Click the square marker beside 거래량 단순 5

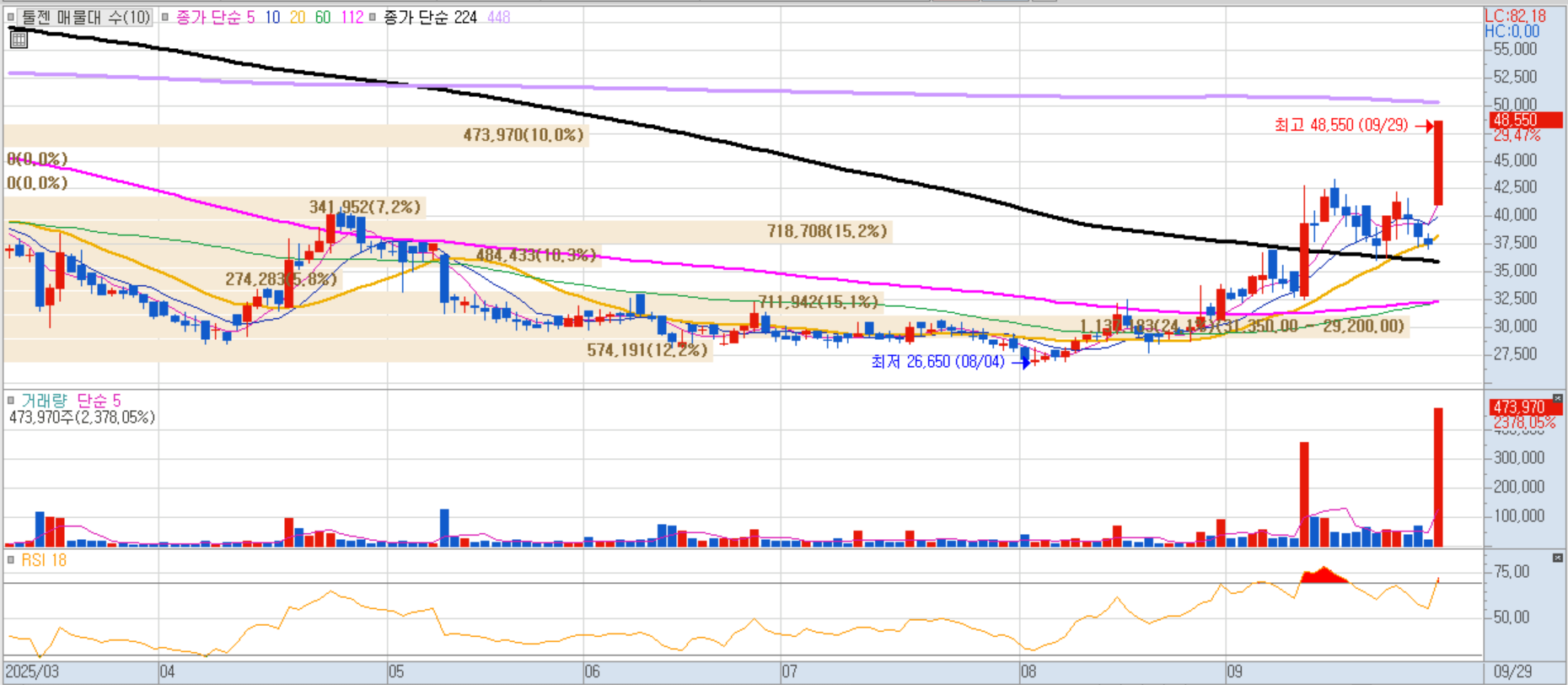[x=11, y=400]
